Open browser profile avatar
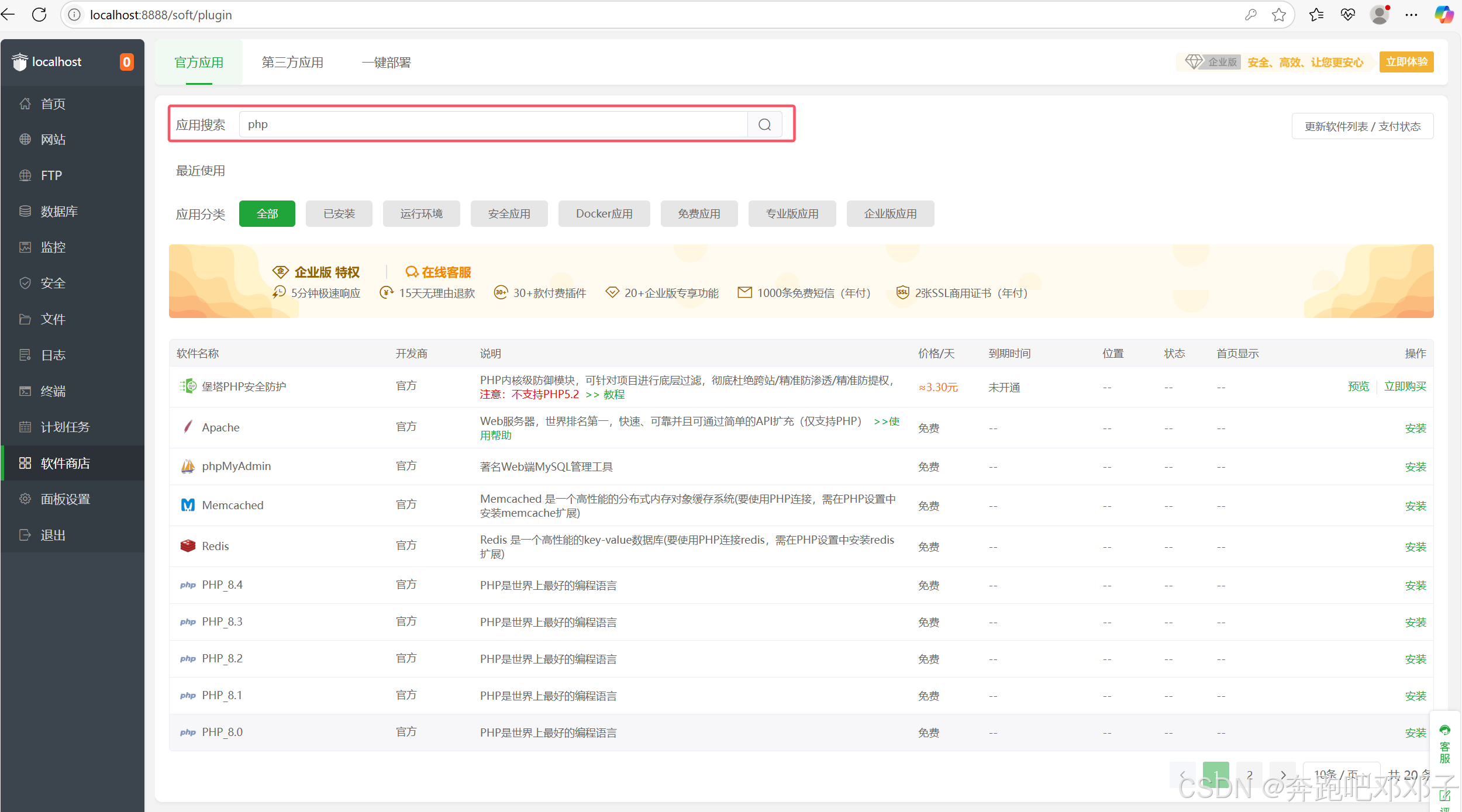 [1380, 15]
